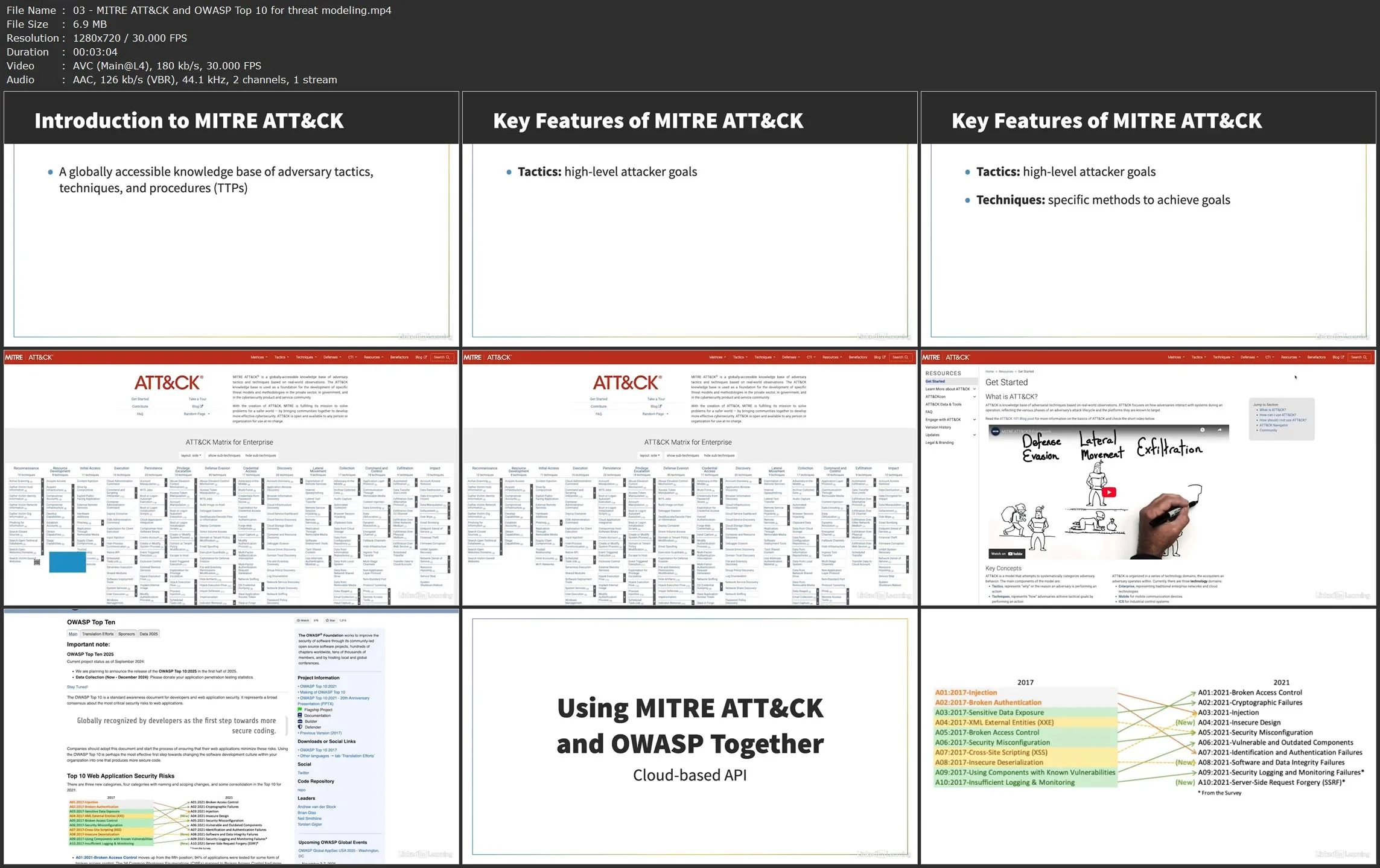Open Matrices dropdown in Get Started frame
1380x868 pixels.
point(1176,357)
